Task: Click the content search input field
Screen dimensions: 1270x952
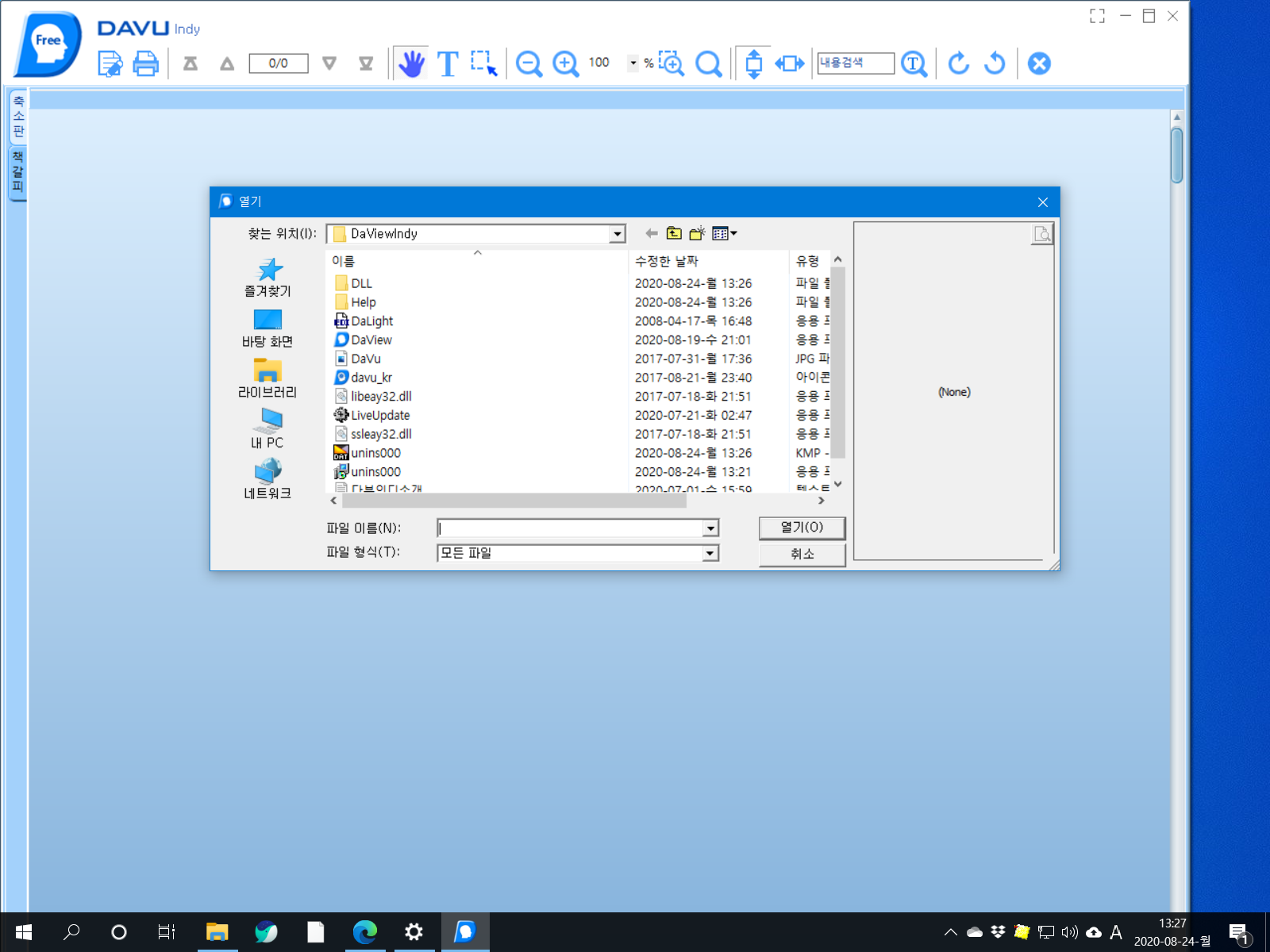Action: coord(856,63)
